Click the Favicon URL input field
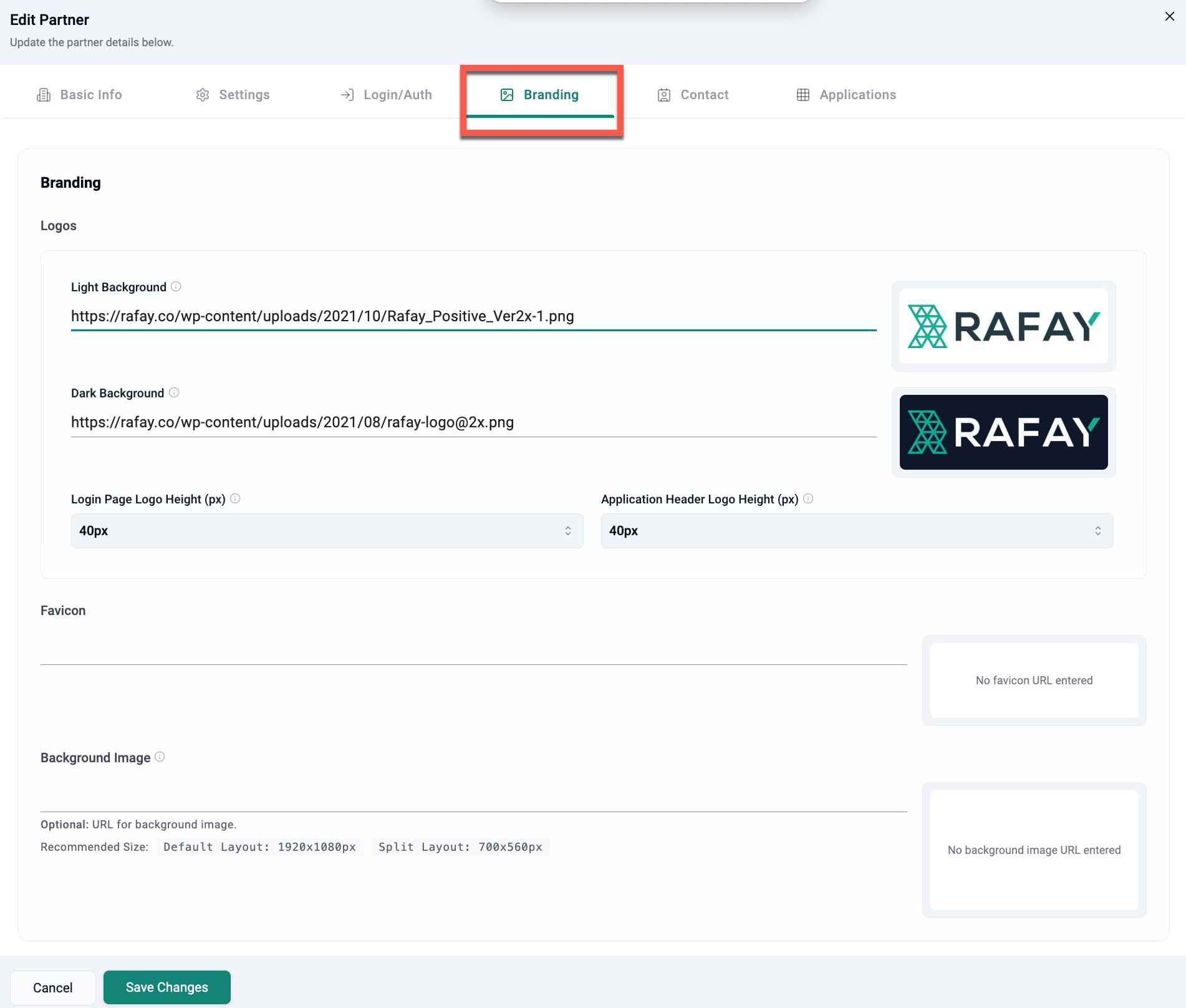This screenshot has width=1186, height=1008. 473,652
